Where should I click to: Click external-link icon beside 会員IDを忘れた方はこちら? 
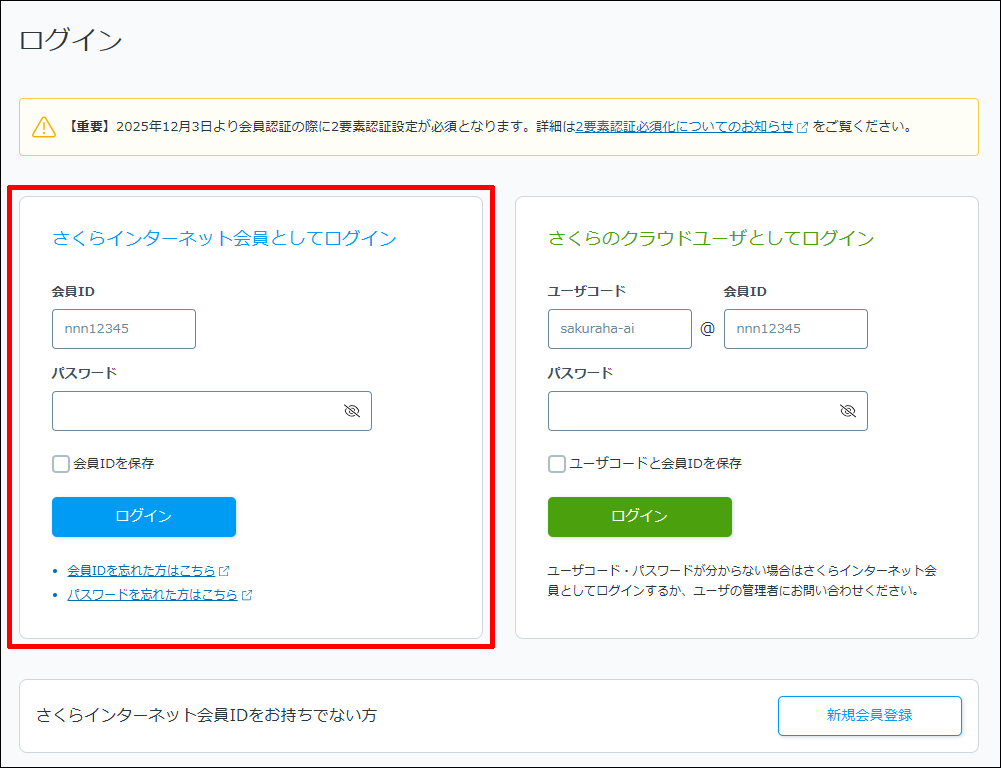[x=225, y=571]
